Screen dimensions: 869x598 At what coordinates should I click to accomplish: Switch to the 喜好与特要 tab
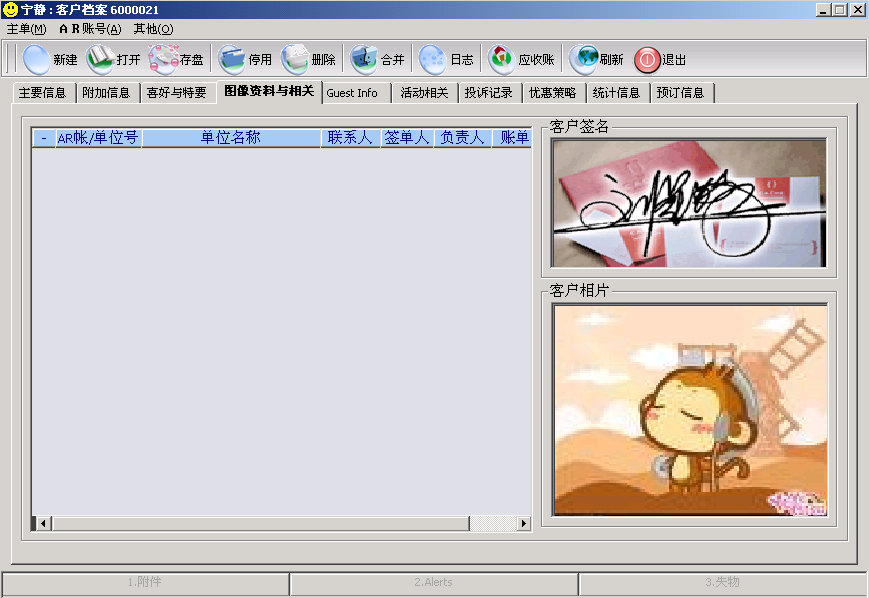click(176, 93)
